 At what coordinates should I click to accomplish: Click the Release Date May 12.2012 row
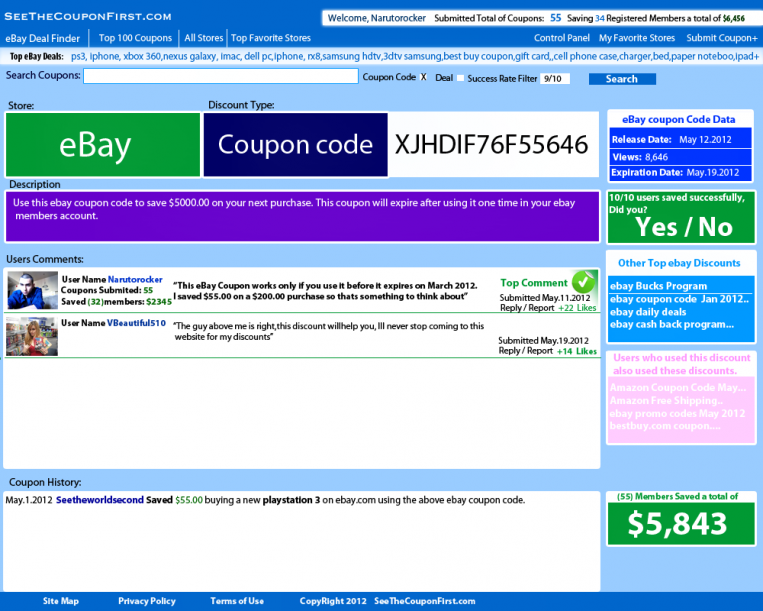point(680,139)
